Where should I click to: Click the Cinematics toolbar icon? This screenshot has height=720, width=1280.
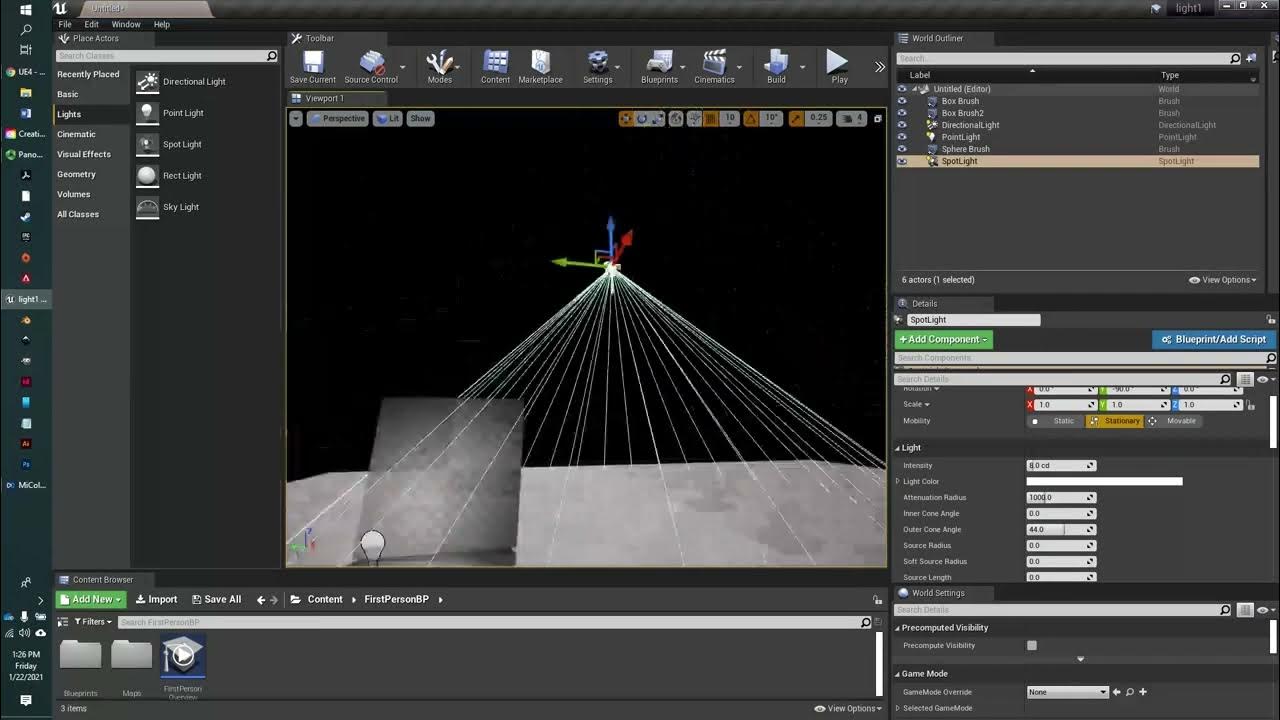tap(714, 67)
